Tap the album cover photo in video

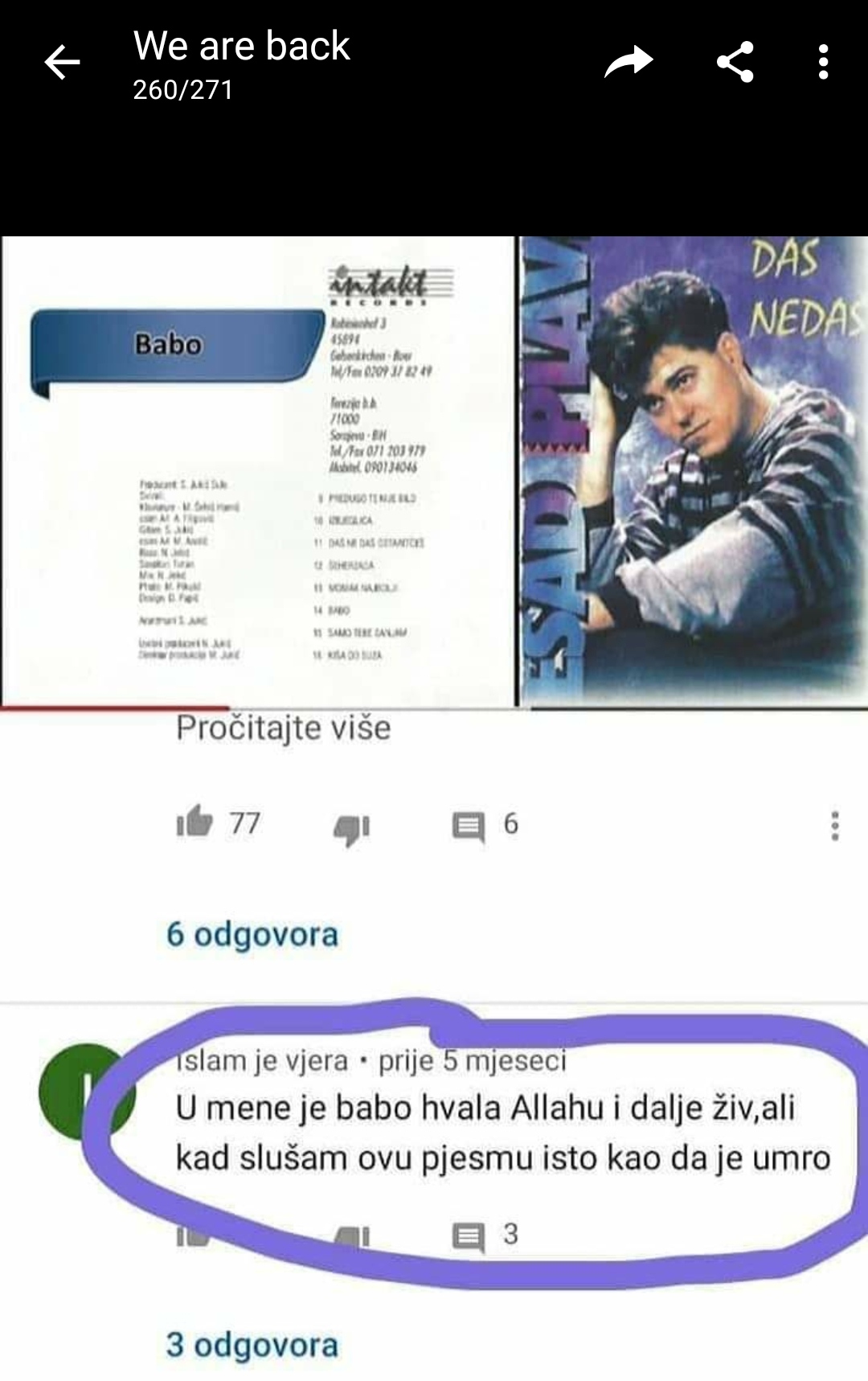click(693, 470)
